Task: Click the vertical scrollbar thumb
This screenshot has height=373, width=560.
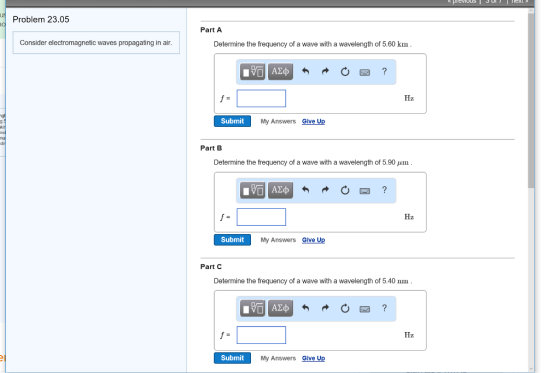Action: (531, 100)
